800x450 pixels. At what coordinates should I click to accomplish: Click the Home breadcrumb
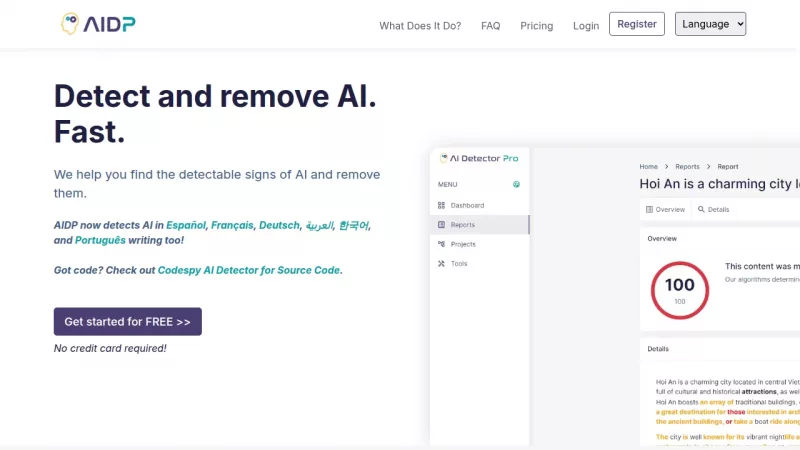click(x=648, y=166)
